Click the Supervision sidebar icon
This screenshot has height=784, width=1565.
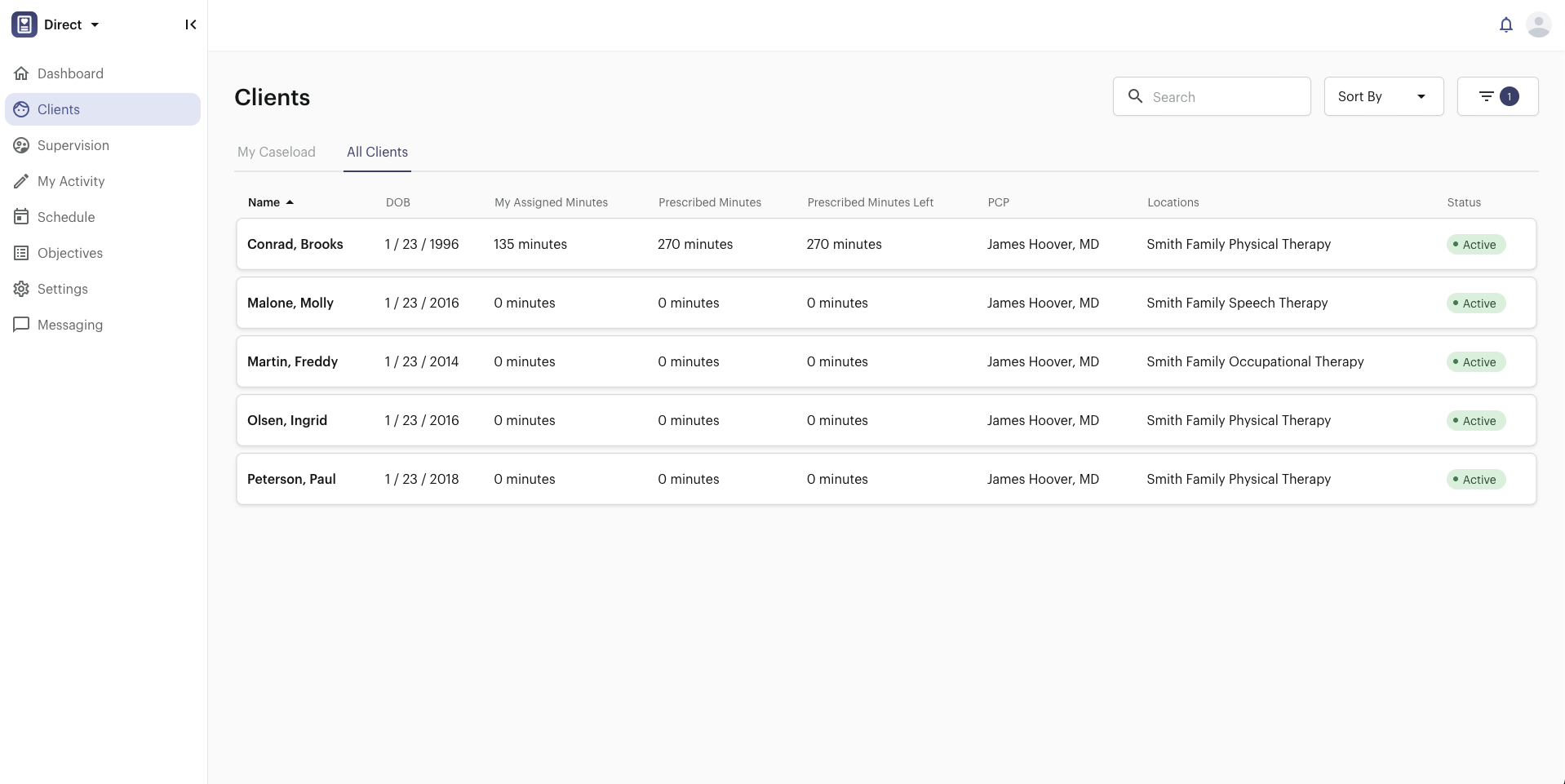point(21,145)
